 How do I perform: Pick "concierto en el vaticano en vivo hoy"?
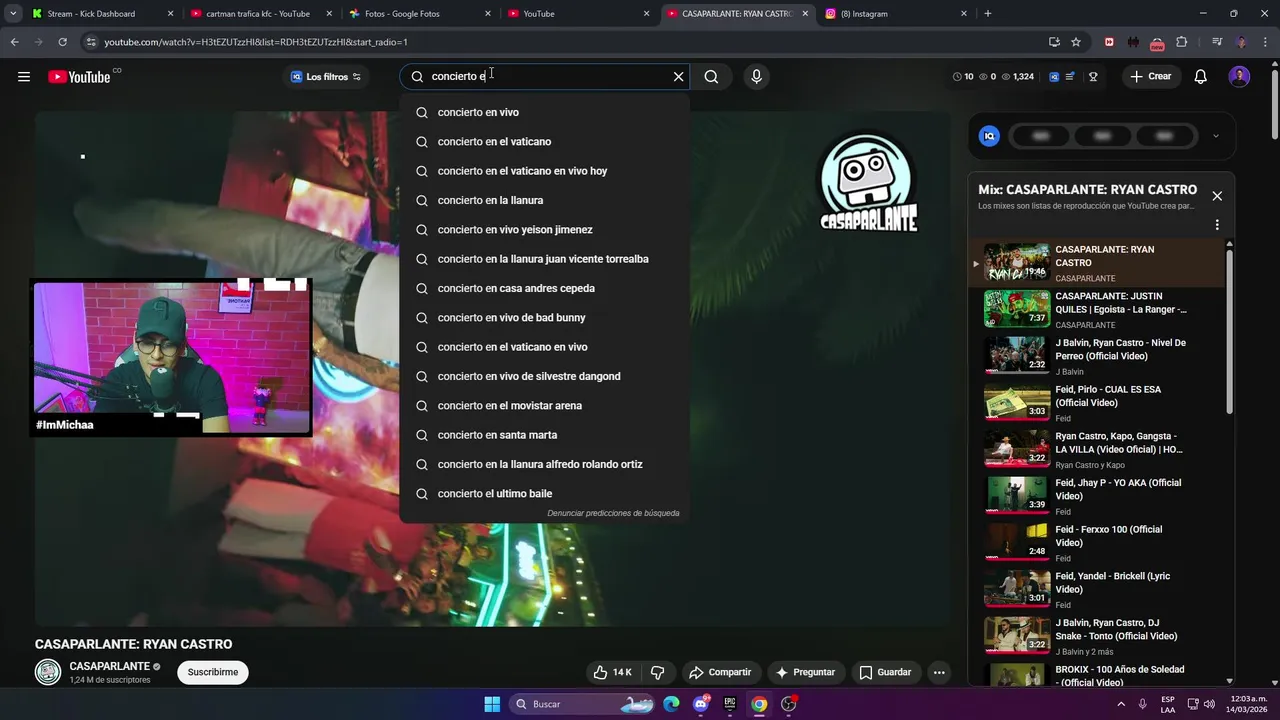coord(544,171)
